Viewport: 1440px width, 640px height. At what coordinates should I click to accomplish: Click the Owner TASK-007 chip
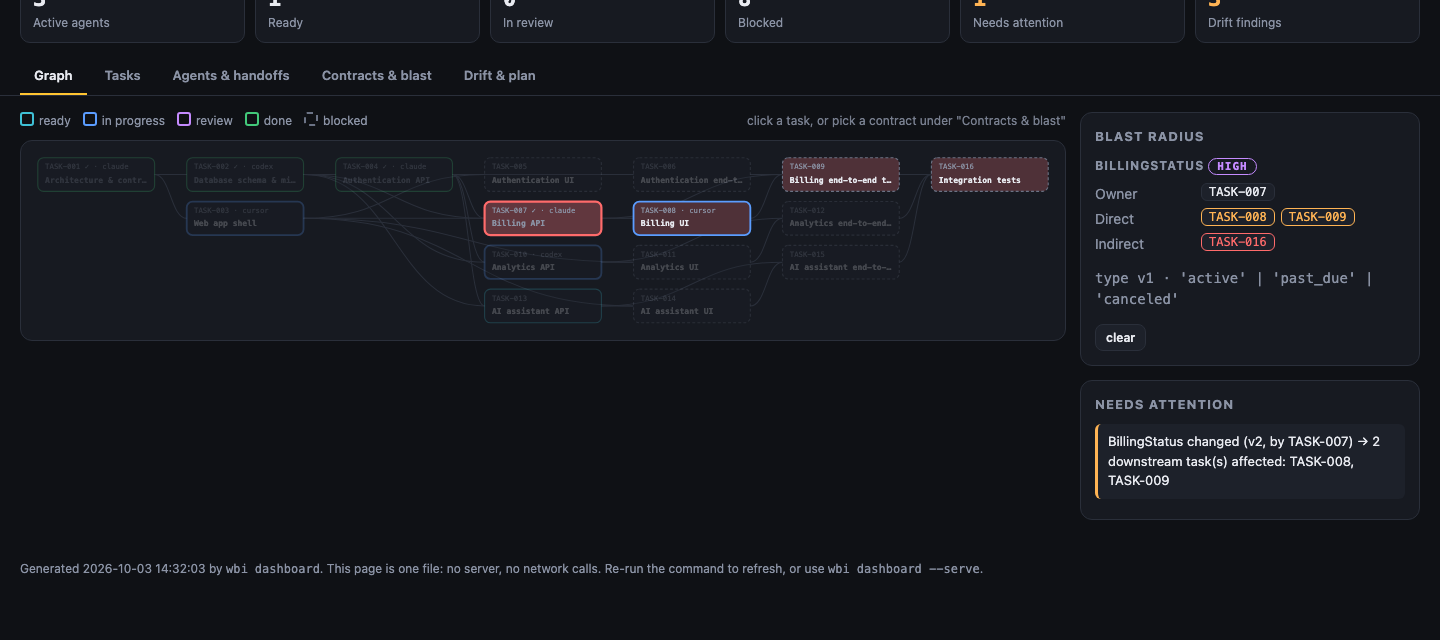point(1238,192)
